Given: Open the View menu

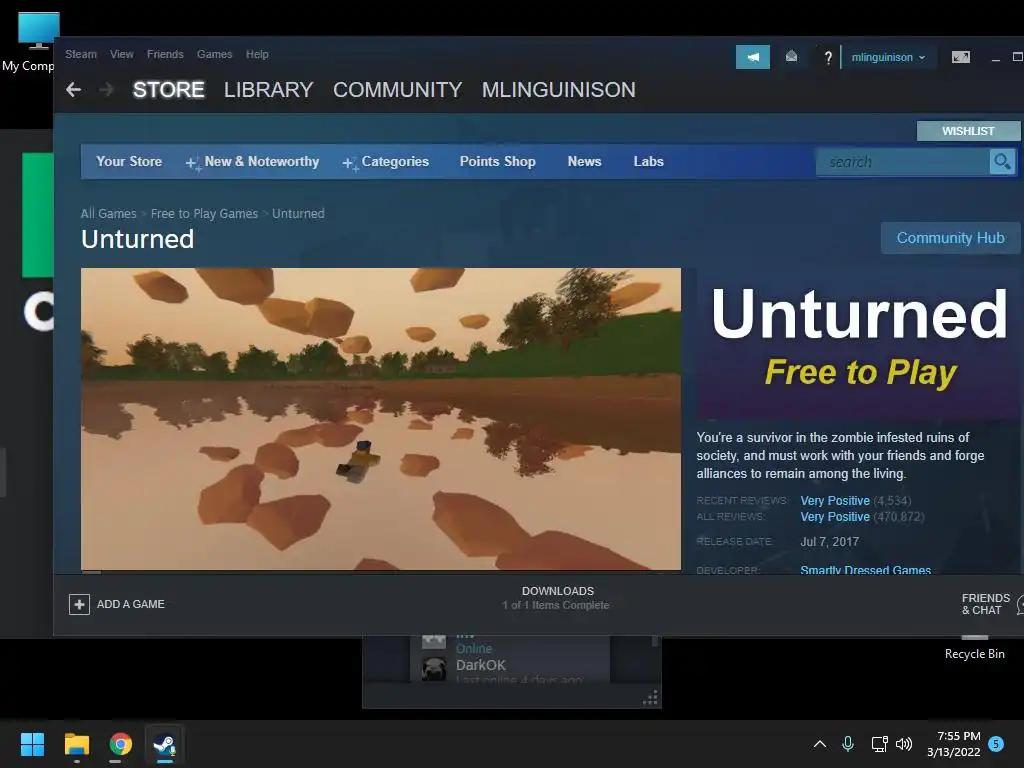Looking at the screenshot, I should (121, 54).
